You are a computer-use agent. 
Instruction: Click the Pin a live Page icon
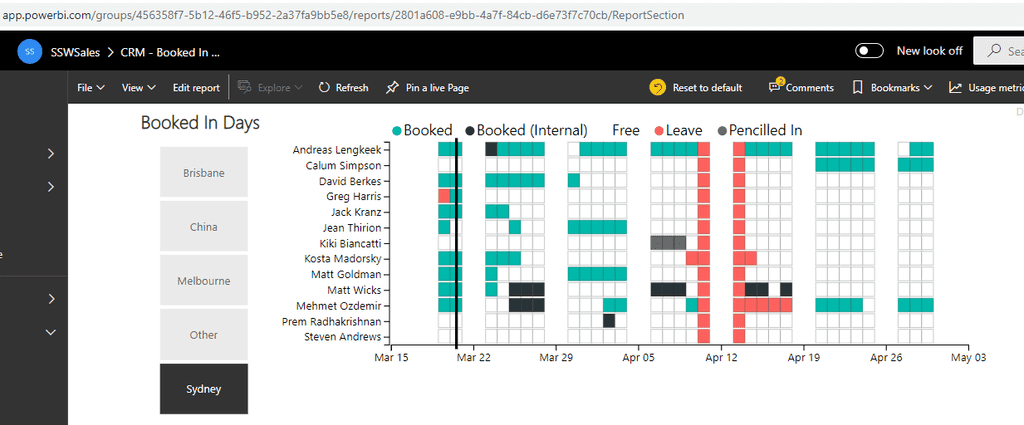393,88
